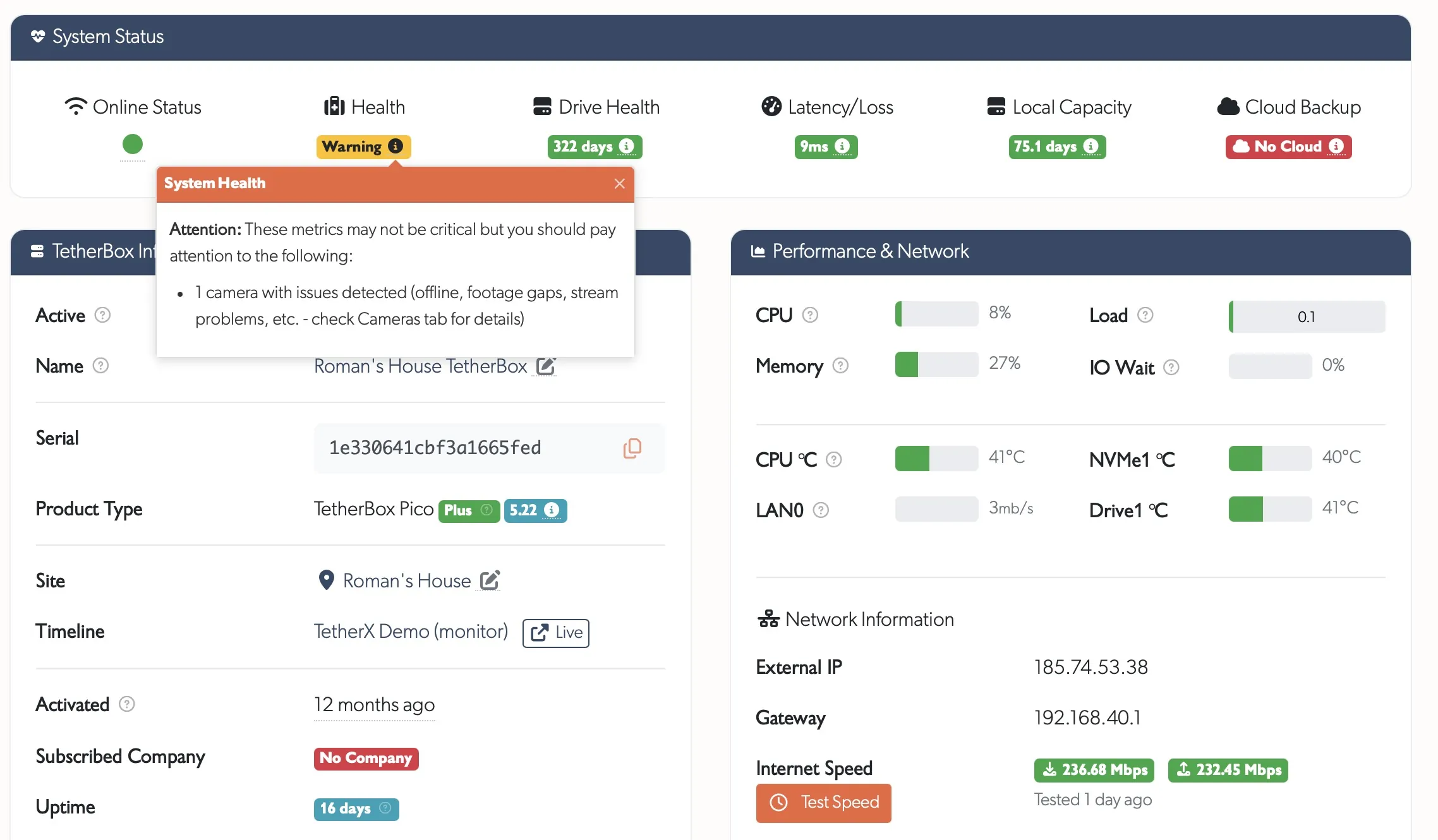The image size is (1438, 840).
Task: Click the Drive Health hard drive icon
Action: click(x=541, y=105)
